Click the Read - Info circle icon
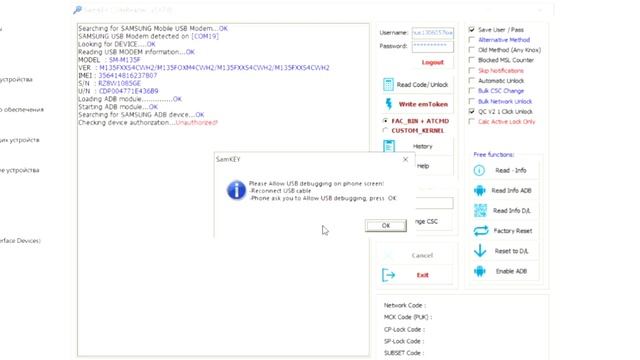The height and width of the screenshot is (360, 640). 479,170
